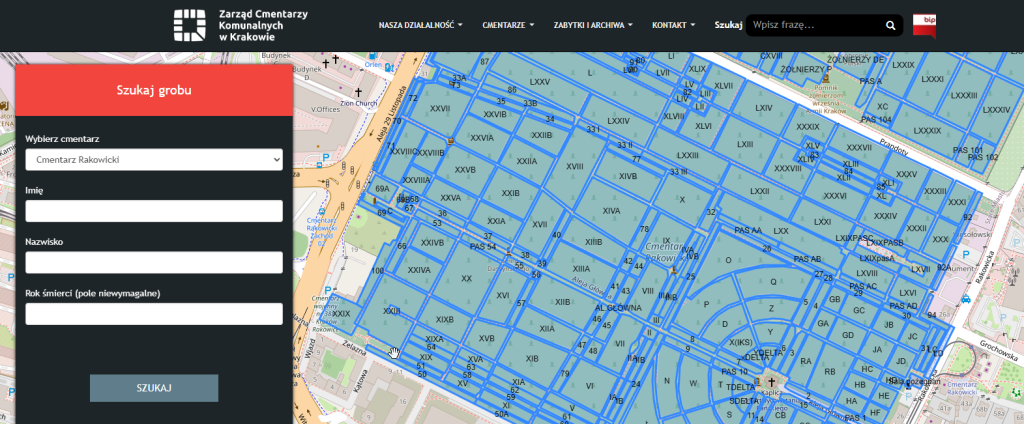Select cemetery section XXXVII on map
Image resolution: width=1024 pixels, height=424 pixels.
pyautogui.click(x=859, y=148)
